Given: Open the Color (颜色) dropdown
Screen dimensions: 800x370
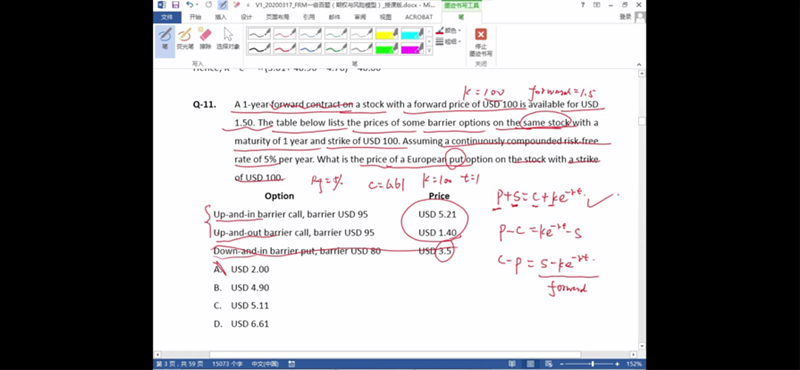Looking at the screenshot, I should [x=448, y=31].
